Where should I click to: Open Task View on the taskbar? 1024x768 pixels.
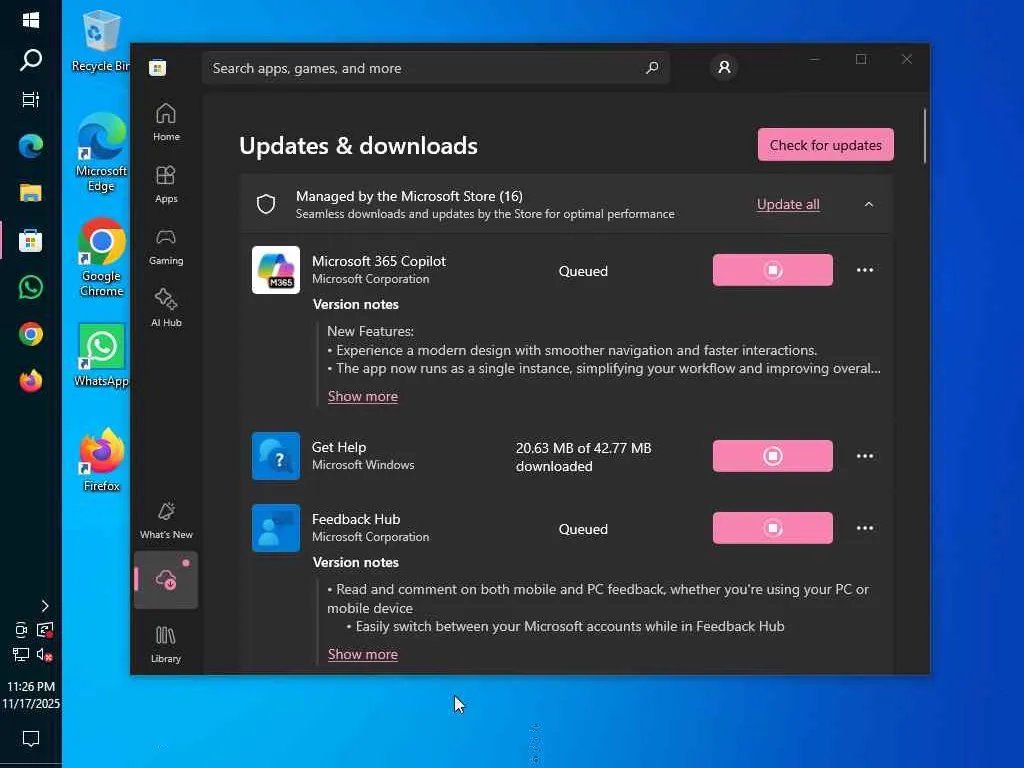31,99
